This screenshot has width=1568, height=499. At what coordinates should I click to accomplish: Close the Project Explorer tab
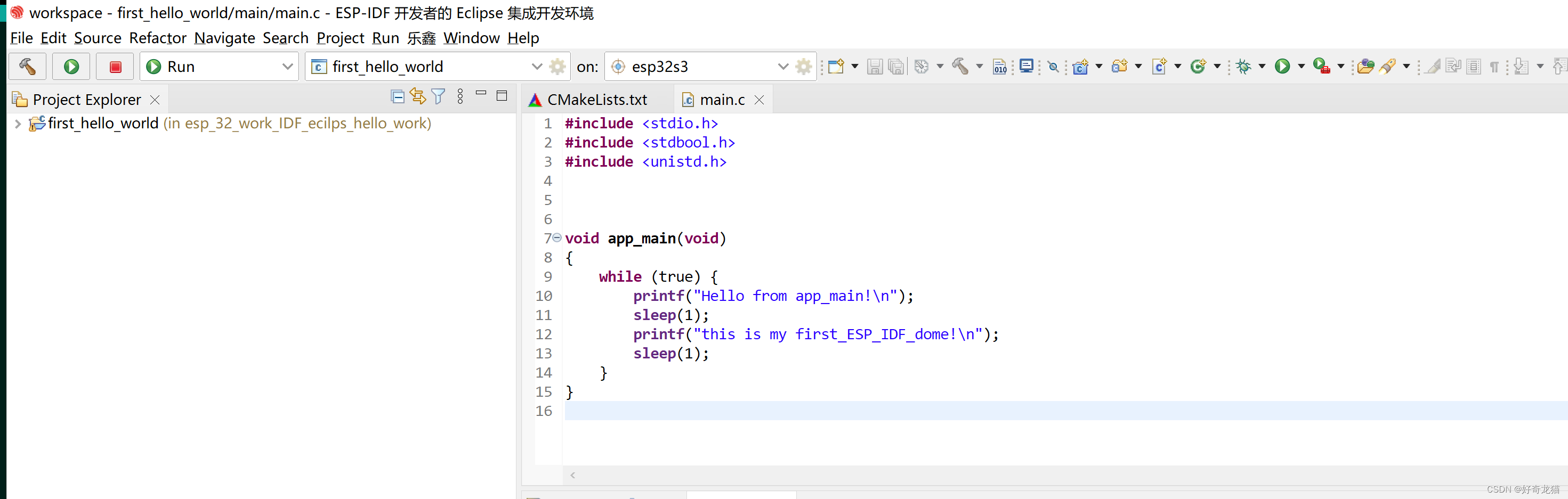(155, 99)
